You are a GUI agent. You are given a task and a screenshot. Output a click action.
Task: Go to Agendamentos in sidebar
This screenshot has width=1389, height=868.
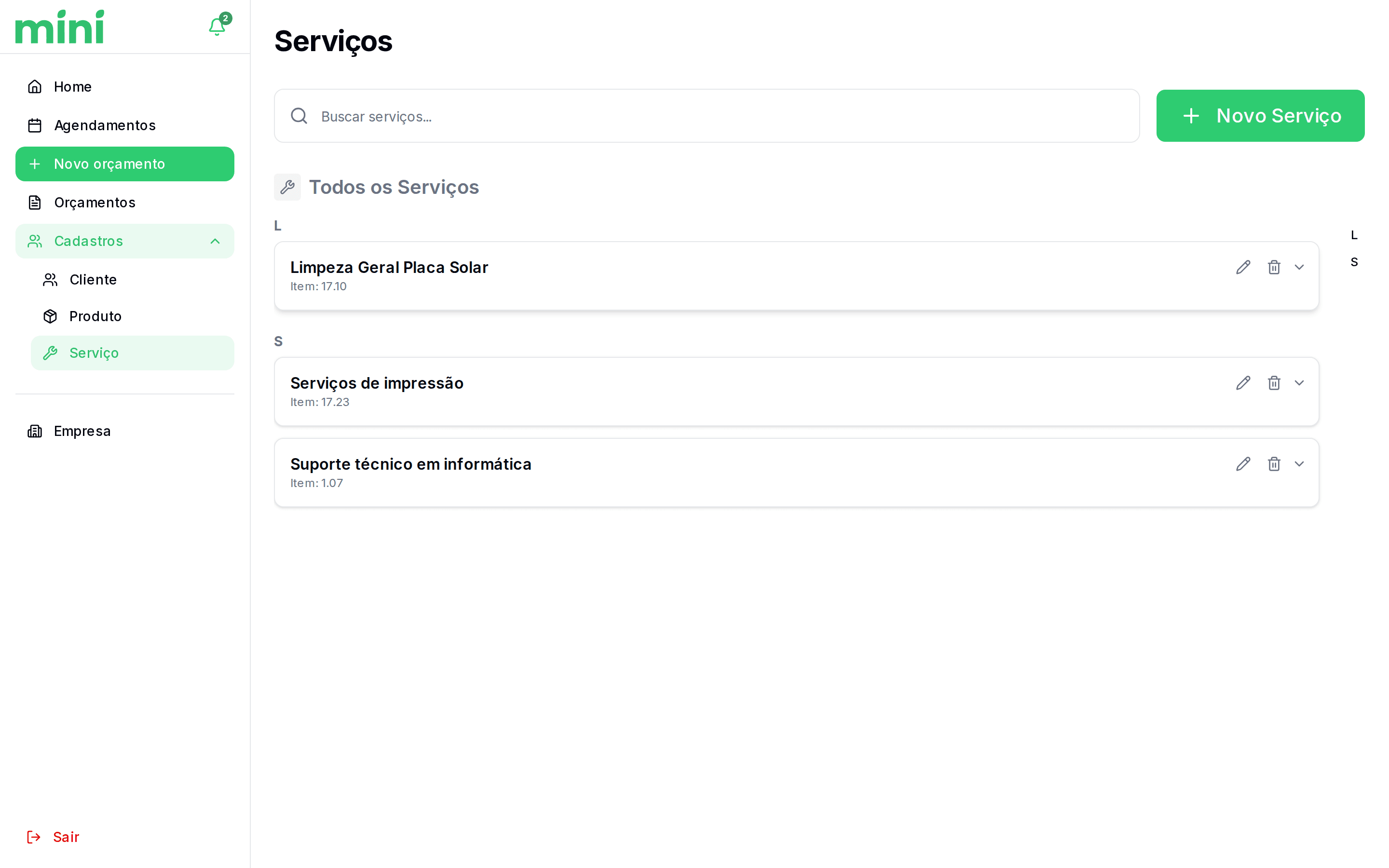coord(105,125)
